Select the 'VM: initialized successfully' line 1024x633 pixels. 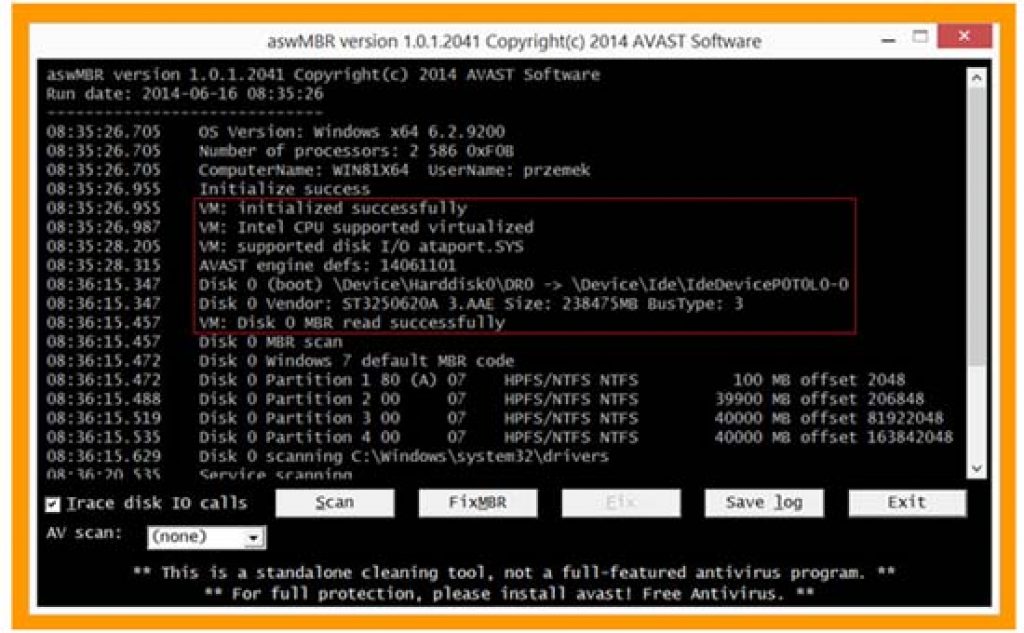pos(333,208)
